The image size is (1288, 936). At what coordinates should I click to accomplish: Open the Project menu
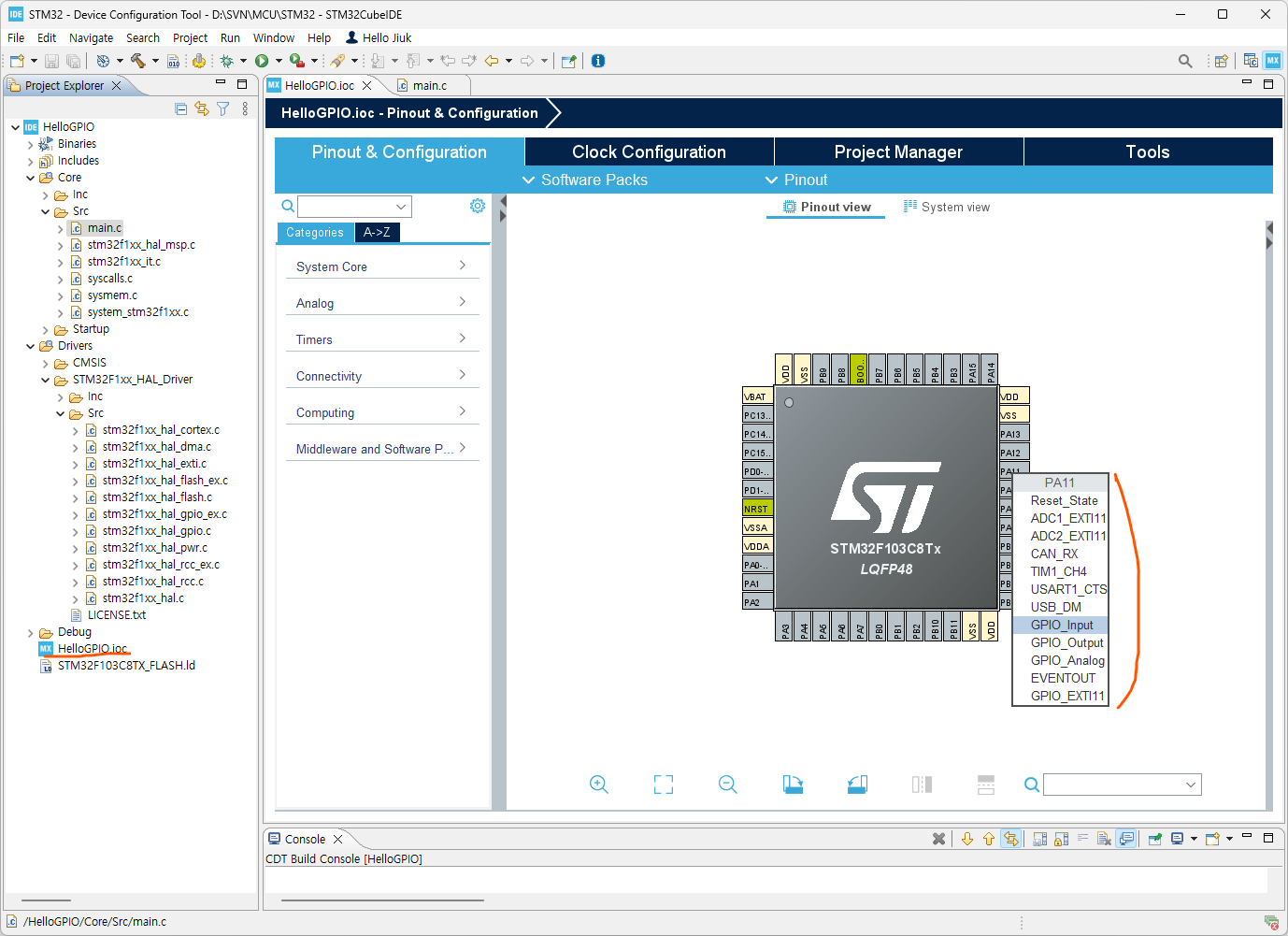(190, 37)
